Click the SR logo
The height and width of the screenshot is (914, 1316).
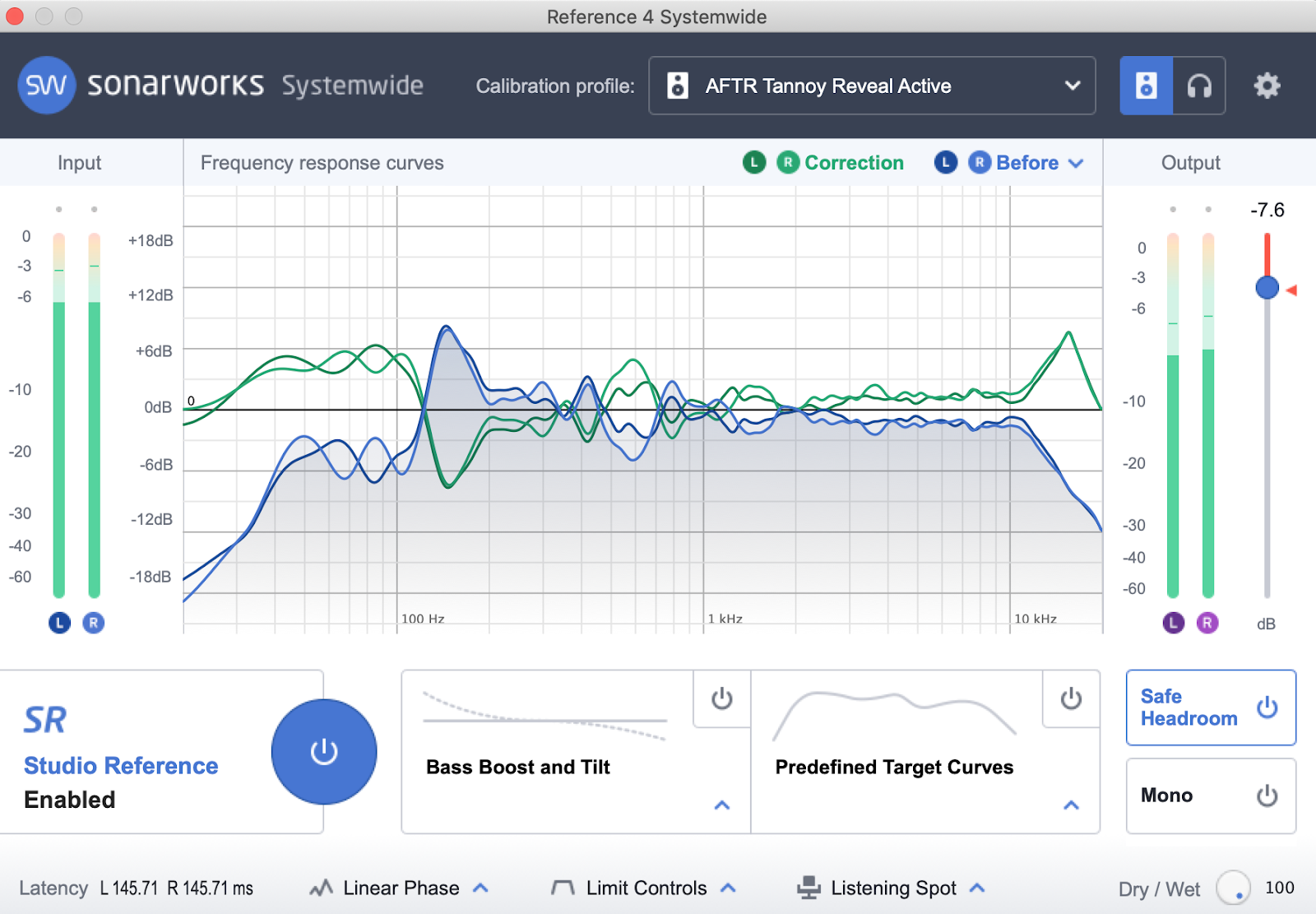point(44,720)
